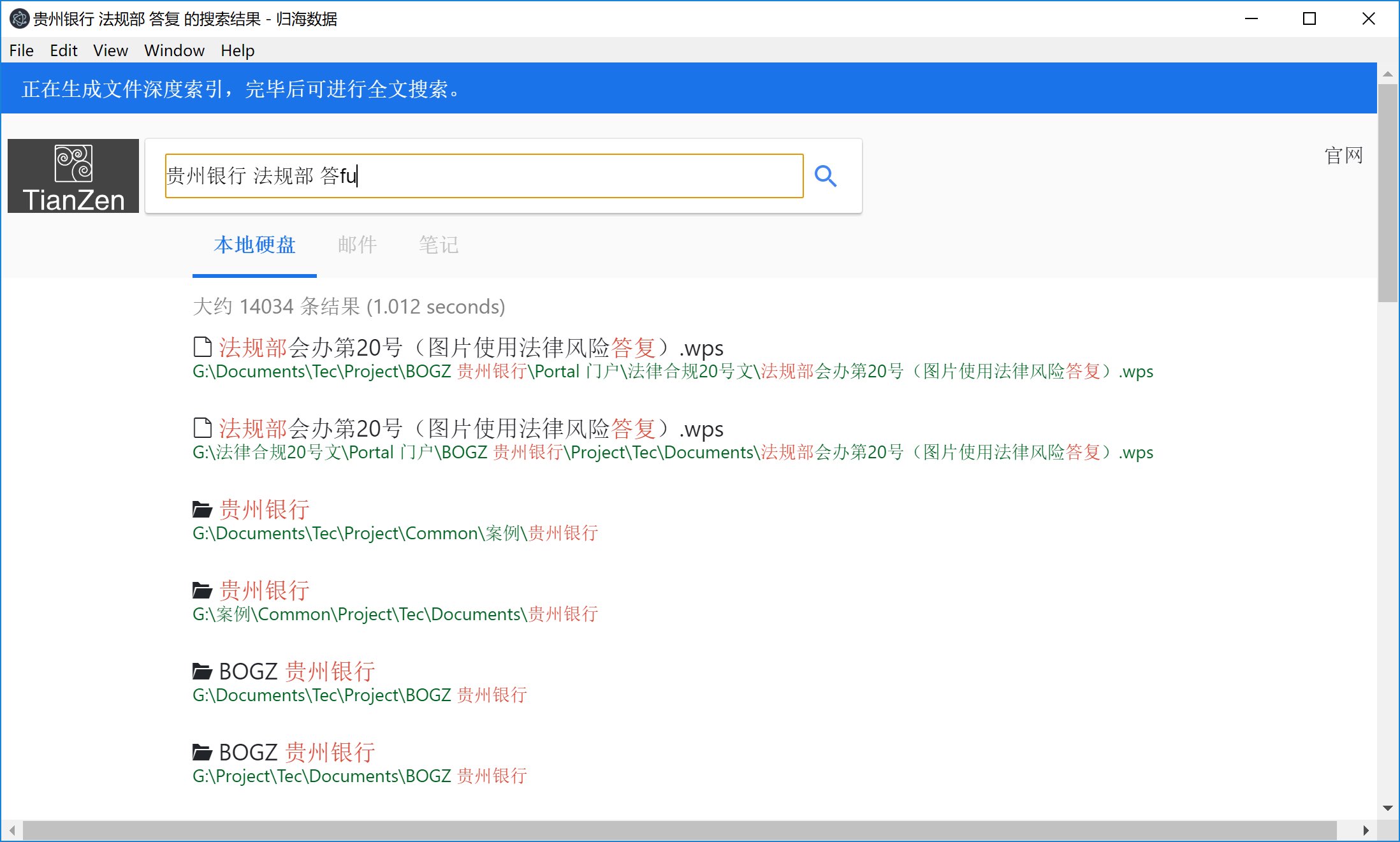Switch to the 笔记 tab
This screenshot has width=1400, height=842.
439,245
